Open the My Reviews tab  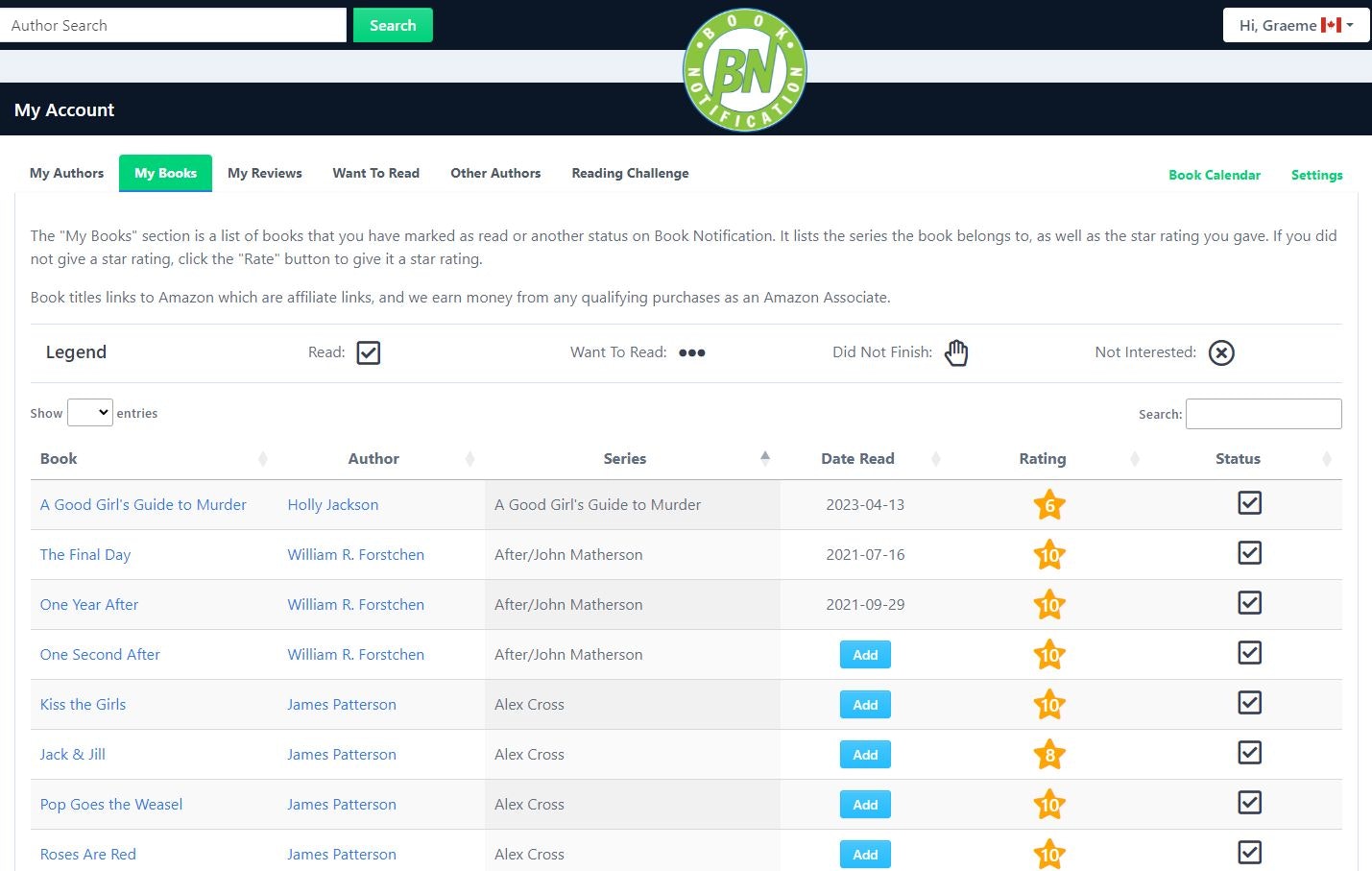pyautogui.click(x=265, y=173)
